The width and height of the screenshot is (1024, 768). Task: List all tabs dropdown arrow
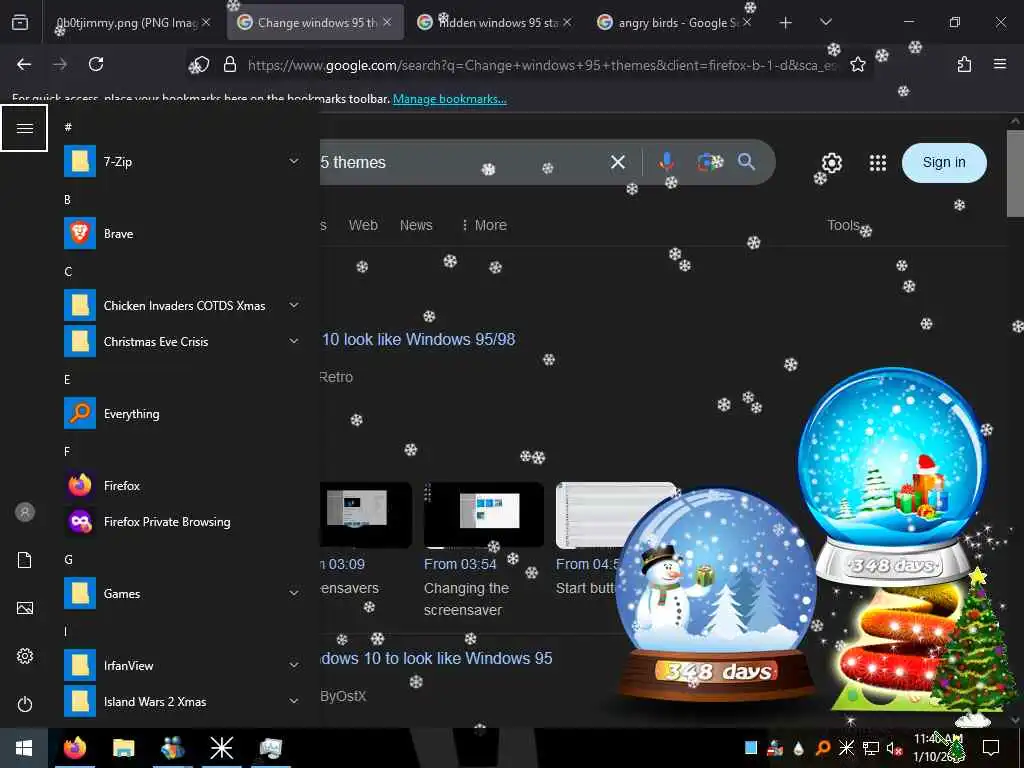tap(825, 22)
